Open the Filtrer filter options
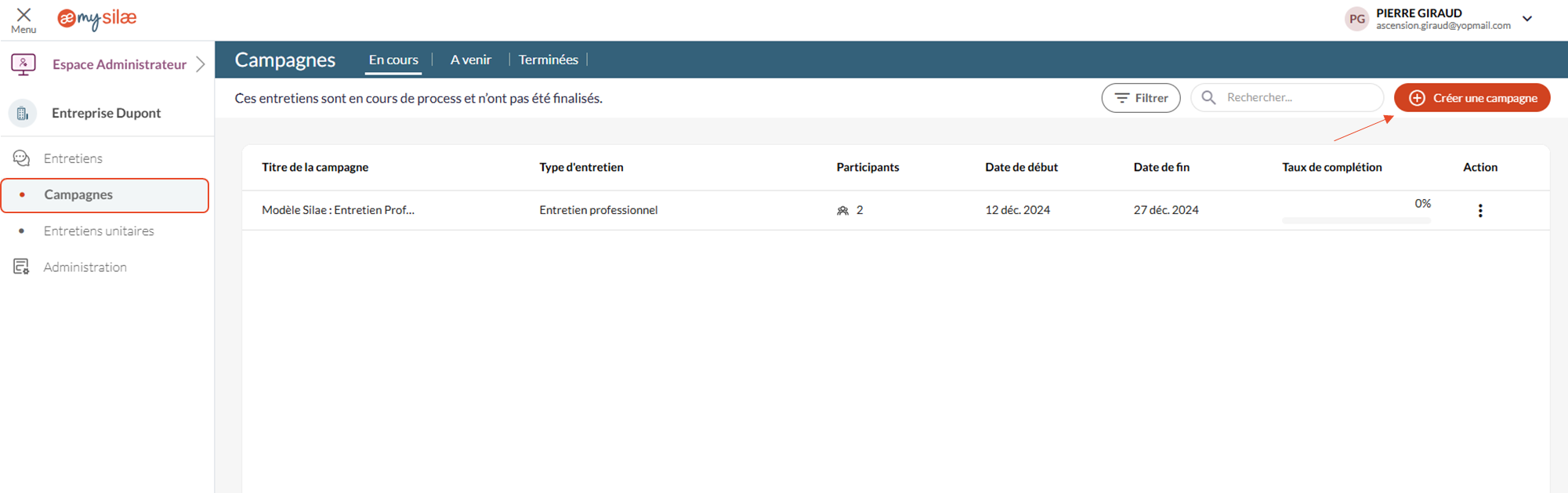 (1140, 98)
